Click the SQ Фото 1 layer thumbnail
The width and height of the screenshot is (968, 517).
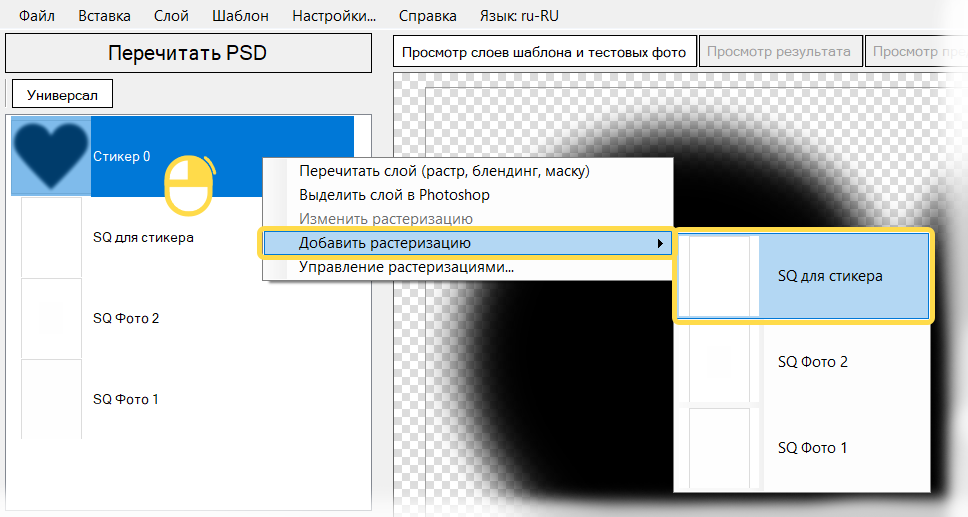(51, 399)
